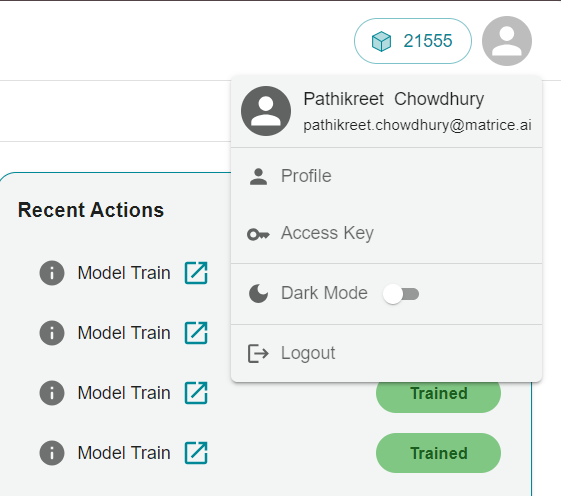561x496 pixels.
Task: Open the second Model Train external link
Action: [x=196, y=333]
